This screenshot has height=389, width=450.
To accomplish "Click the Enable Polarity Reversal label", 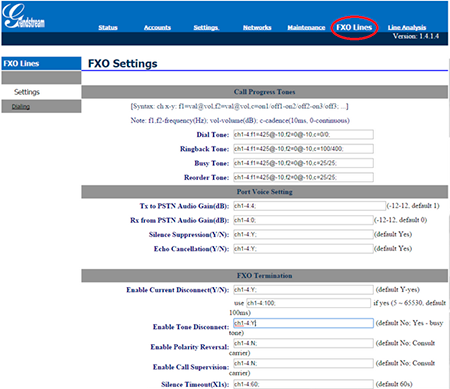I will coord(190,347).
